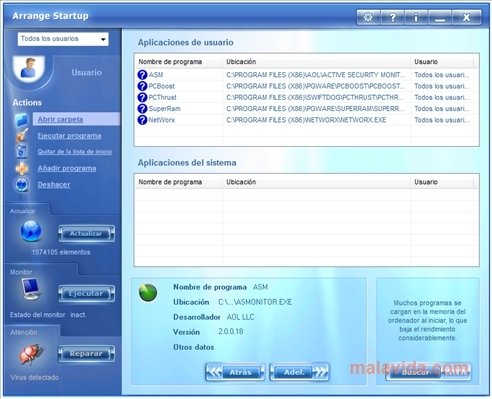Click the ASMONITOR.EXE location value
Image resolution: width=492 pixels, height=399 pixels.
point(255,302)
